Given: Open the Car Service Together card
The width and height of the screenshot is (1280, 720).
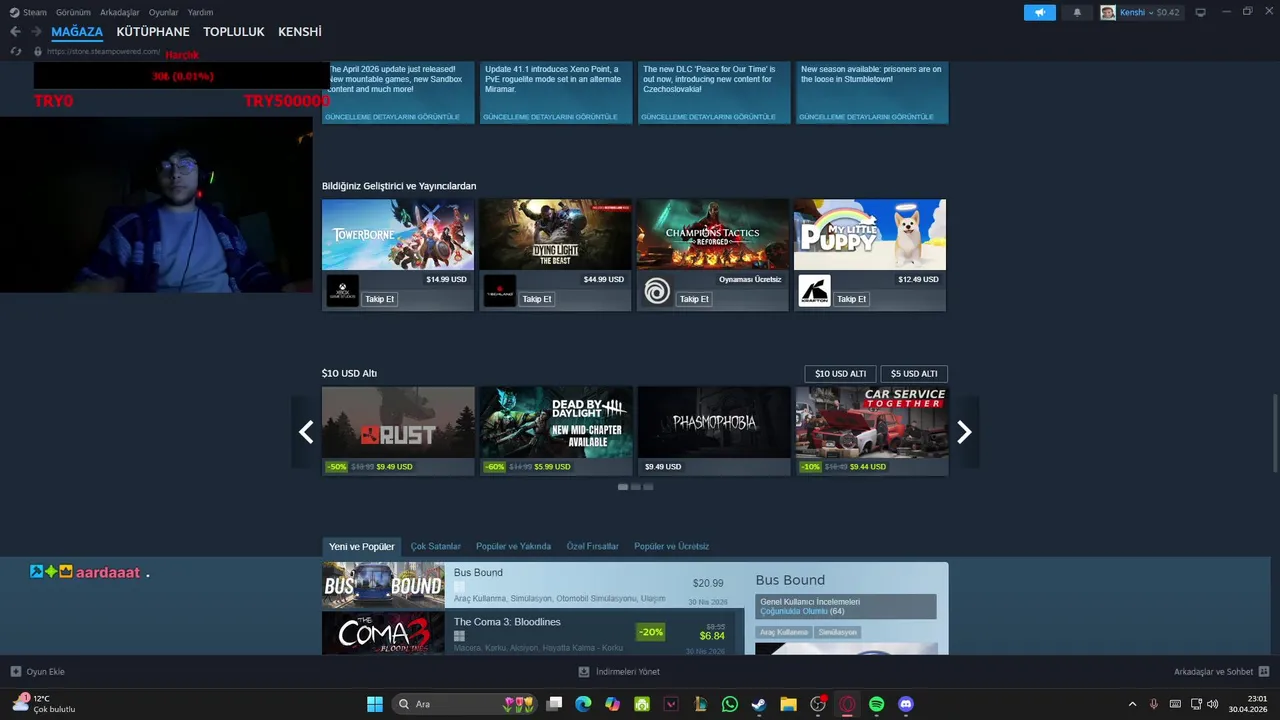Looking at the screenshot, I should (872, 431).
